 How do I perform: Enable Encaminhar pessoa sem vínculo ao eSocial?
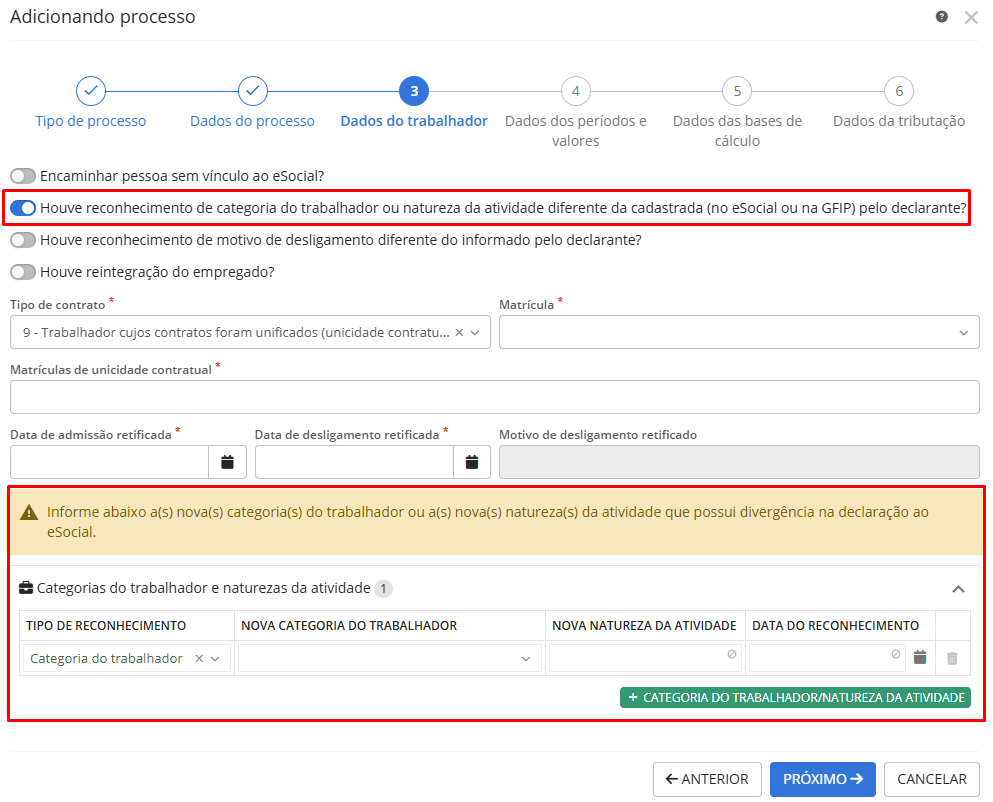(23, 176)
